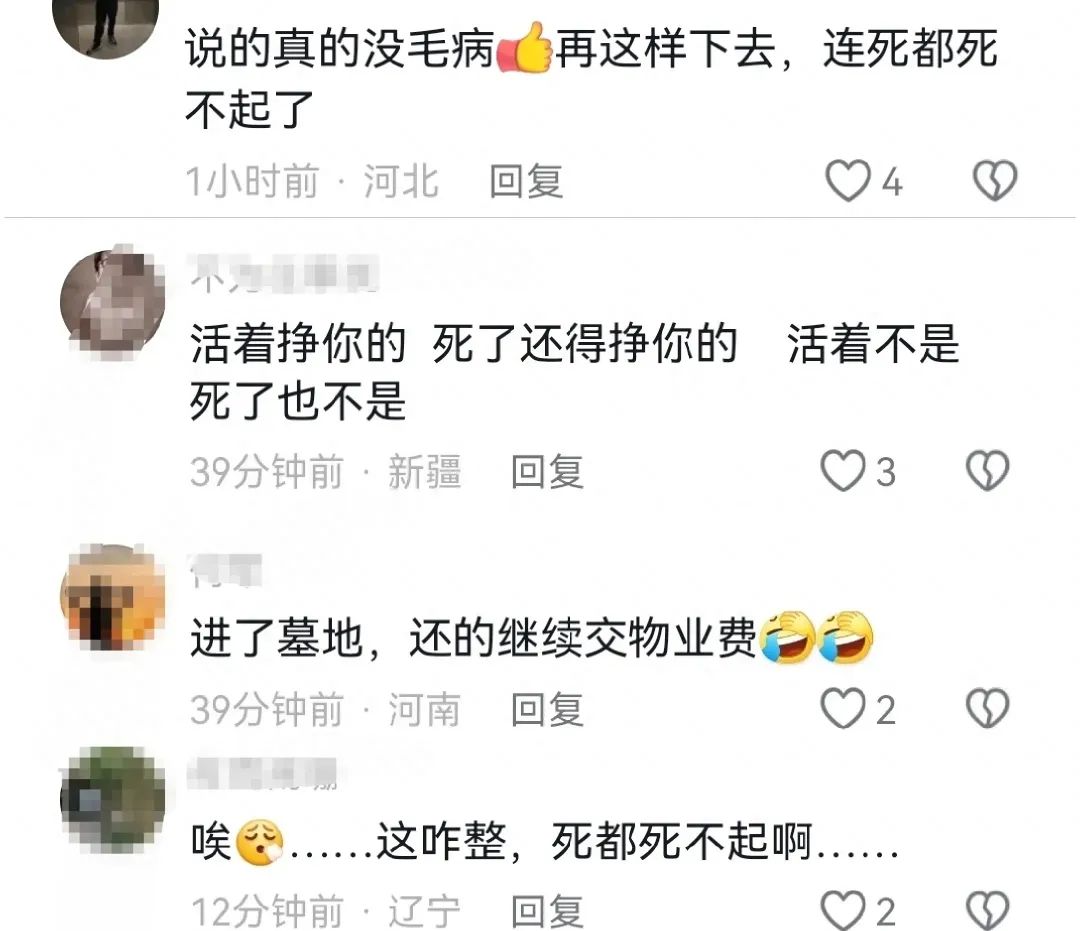Tap the blurred username above 进了墓地

[x=226, y=570]
